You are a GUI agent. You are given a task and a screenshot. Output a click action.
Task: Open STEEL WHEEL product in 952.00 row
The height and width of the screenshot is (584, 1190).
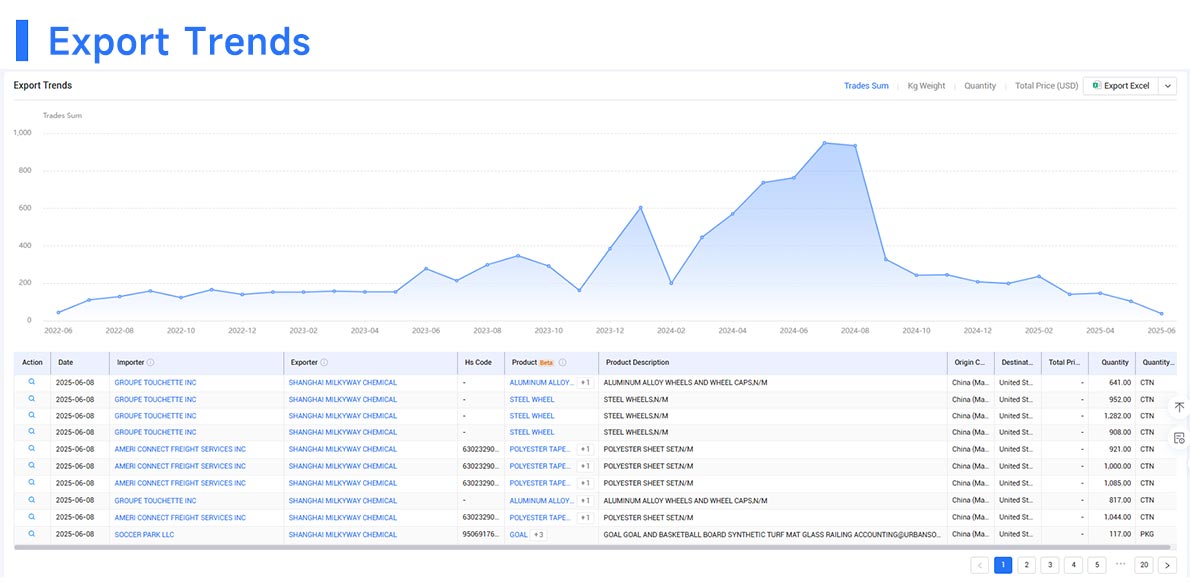point(531,399)
